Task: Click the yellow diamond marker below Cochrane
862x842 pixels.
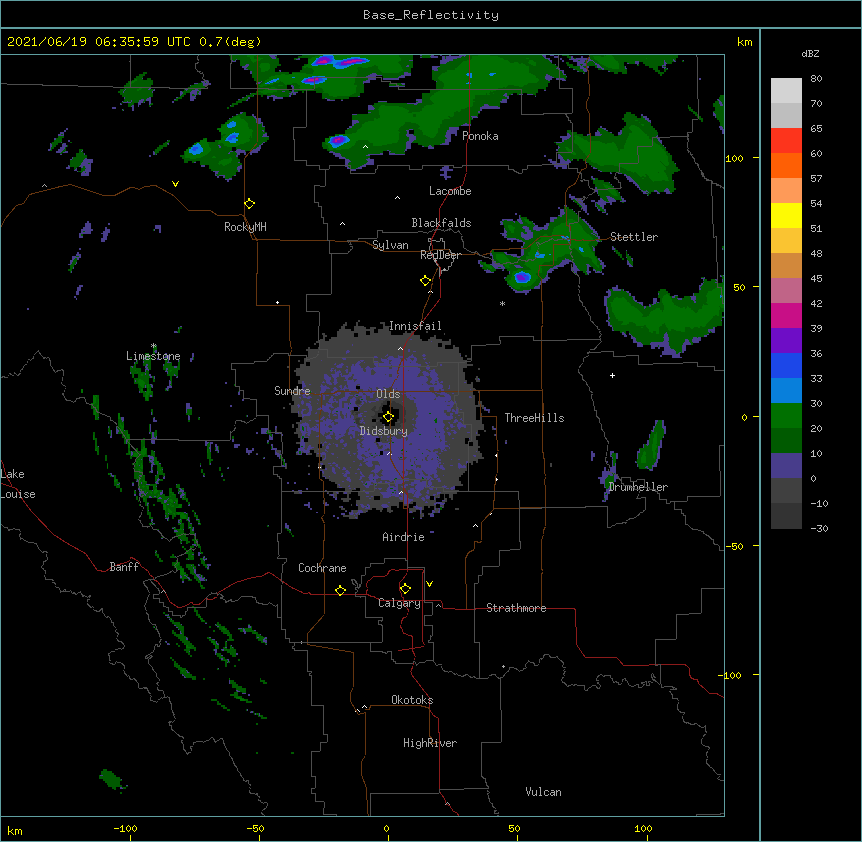Action: [340, 590]
